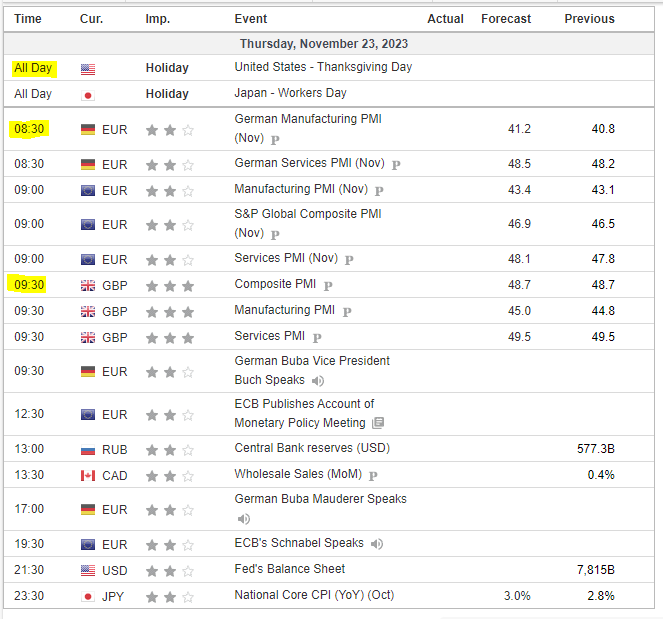Click the Holiday label in Thanksgiving Day row
Screen dimensions: 663x619
[x=167, y=68]
